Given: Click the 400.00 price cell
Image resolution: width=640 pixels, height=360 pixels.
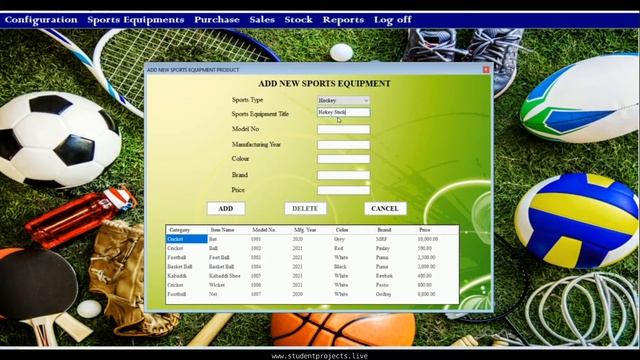Looking at the screenshot, I should [x=425, y=276].
